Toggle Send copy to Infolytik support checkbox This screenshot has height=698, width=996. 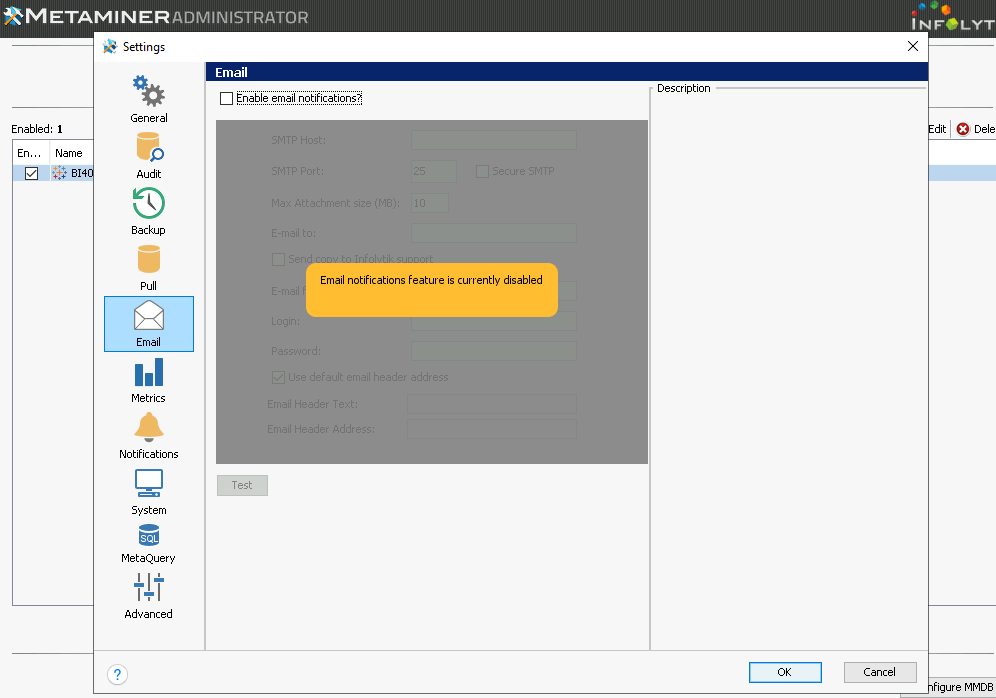pyautogui.click(x=278, y=259)
